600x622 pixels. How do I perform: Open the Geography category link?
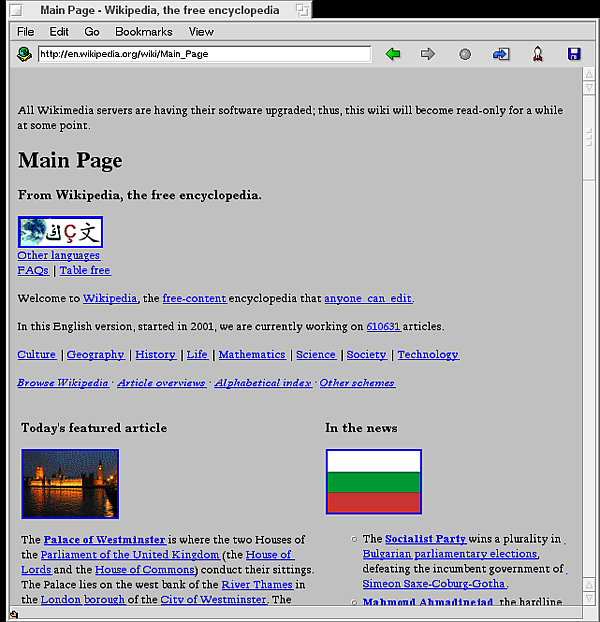96,355
